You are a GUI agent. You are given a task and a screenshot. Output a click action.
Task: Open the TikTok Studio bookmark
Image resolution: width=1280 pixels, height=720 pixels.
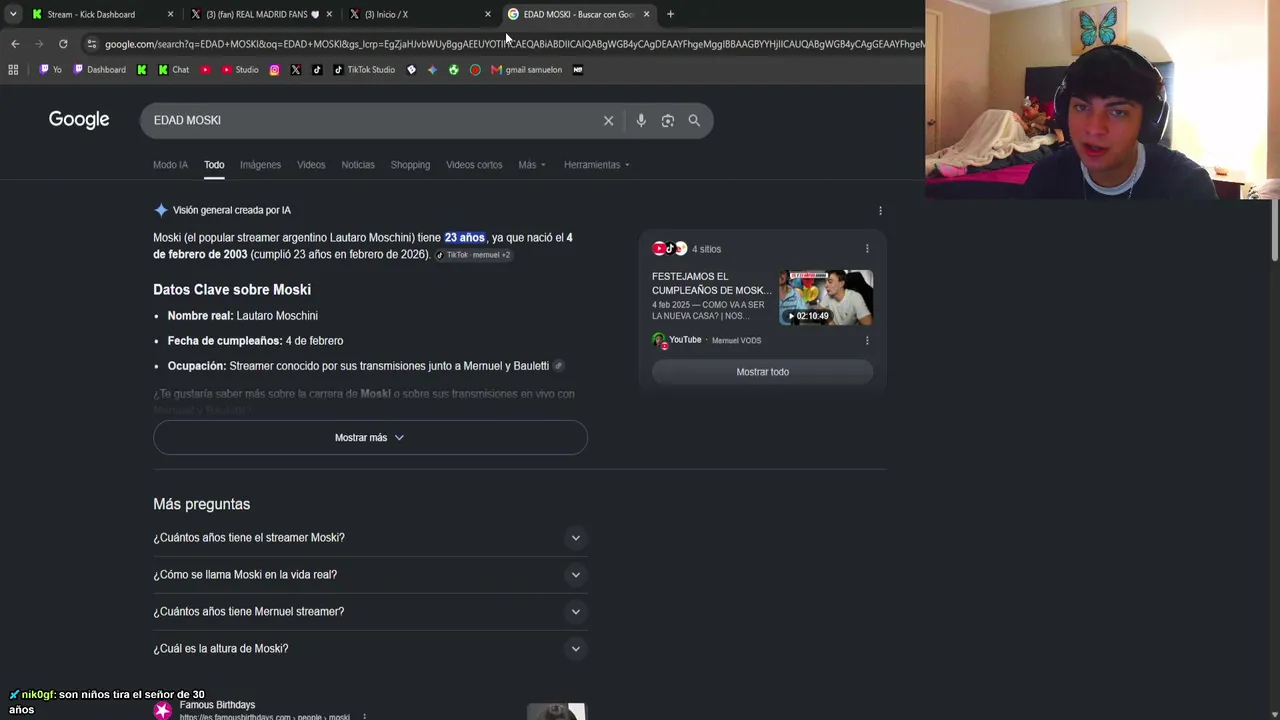coord(364,70)
